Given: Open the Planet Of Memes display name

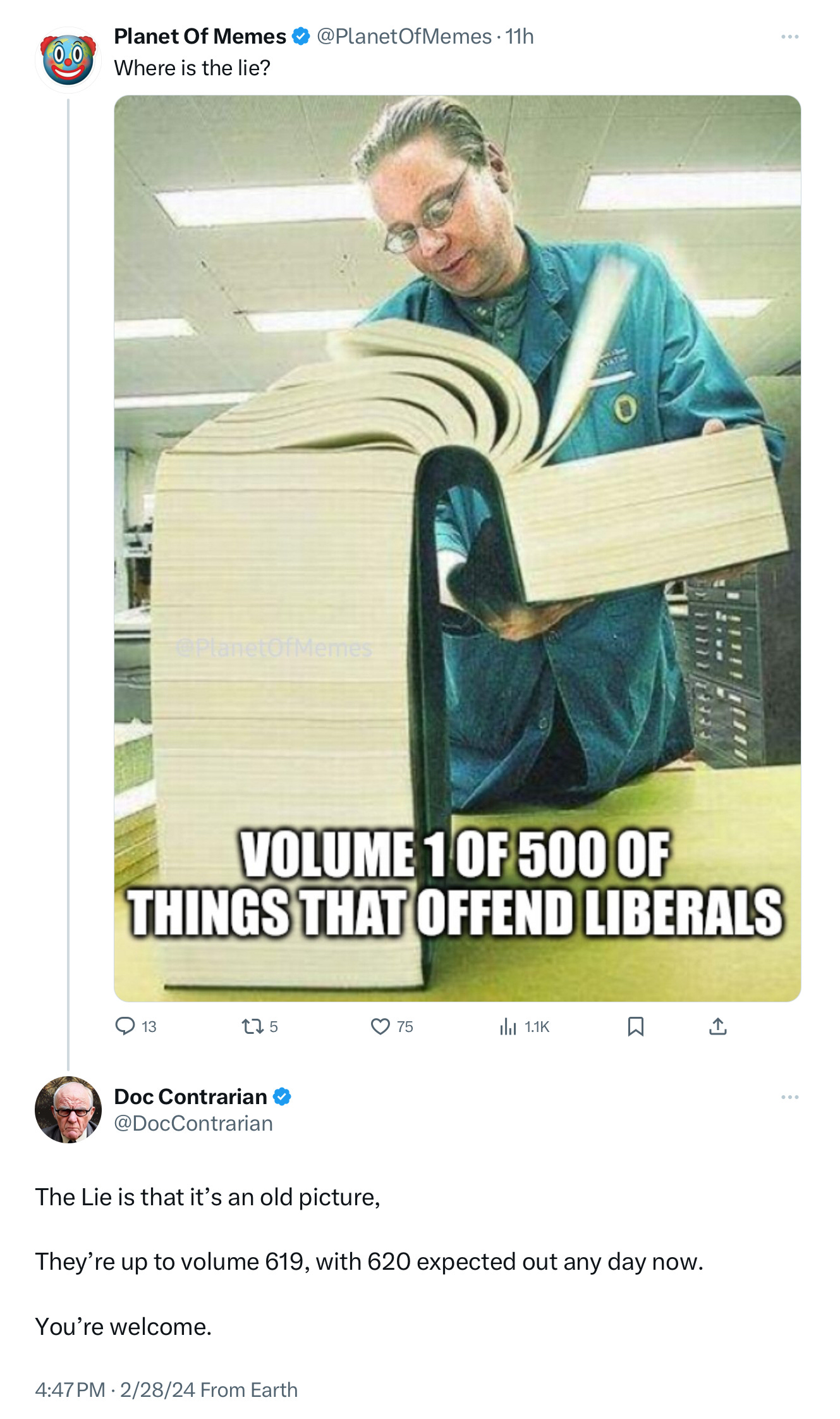Looking at the screenshot, I should [x=200, y=37].
